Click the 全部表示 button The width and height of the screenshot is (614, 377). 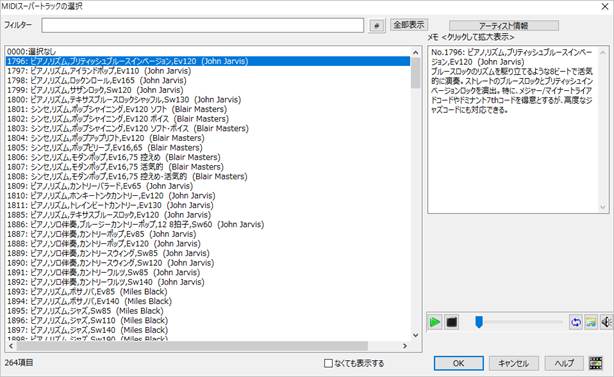pyautogui.click(x=409, y=25)
